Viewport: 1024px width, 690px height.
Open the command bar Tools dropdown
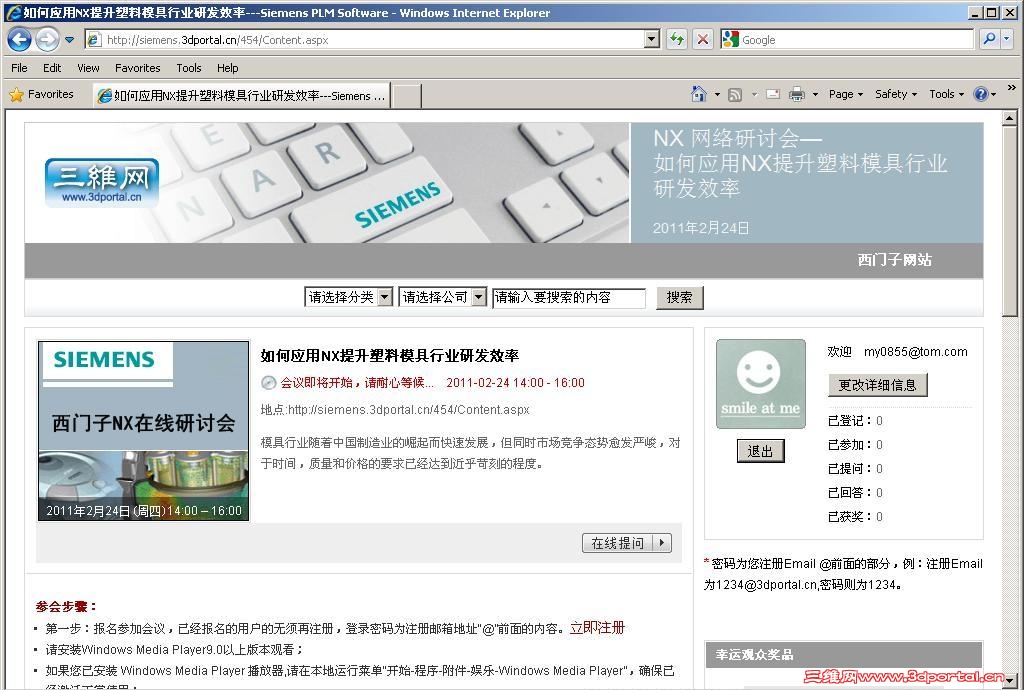946,95
